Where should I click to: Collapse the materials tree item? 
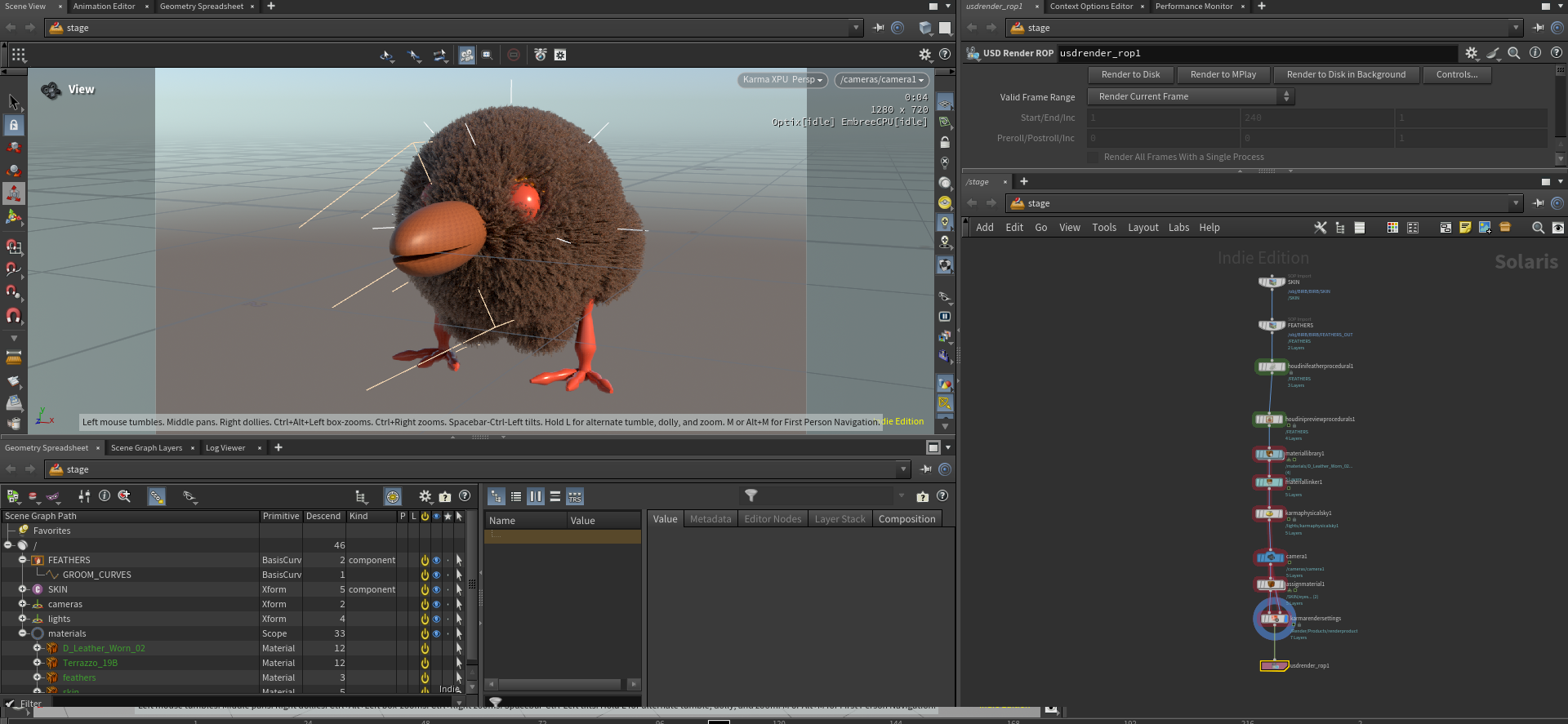point(23,633)
